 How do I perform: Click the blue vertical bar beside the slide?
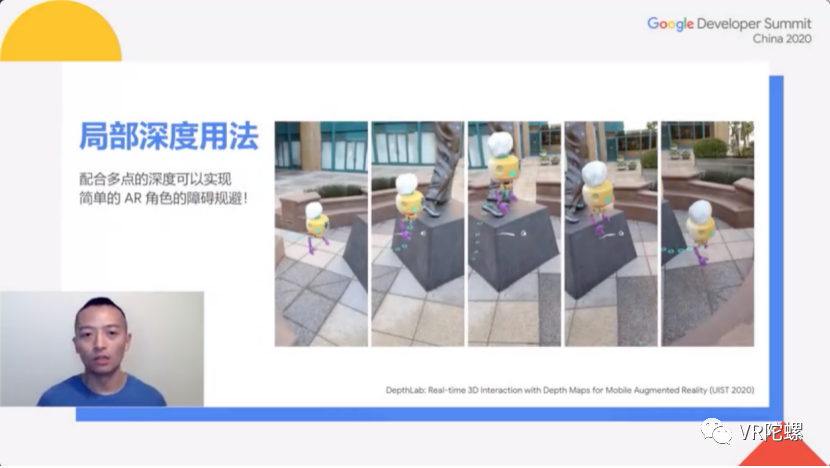tap(776, 240)
